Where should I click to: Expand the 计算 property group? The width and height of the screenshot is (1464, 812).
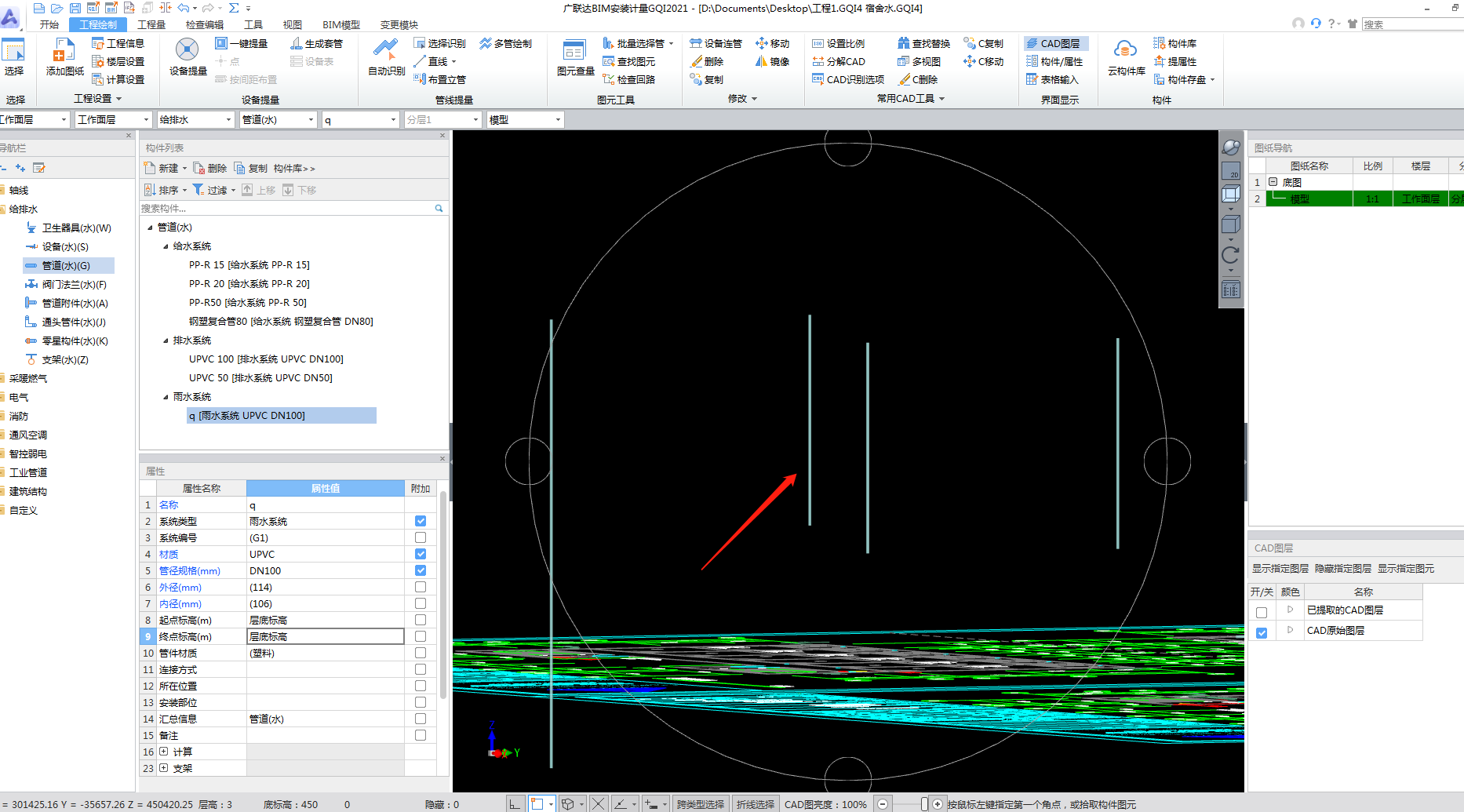[x=163, y=752]
